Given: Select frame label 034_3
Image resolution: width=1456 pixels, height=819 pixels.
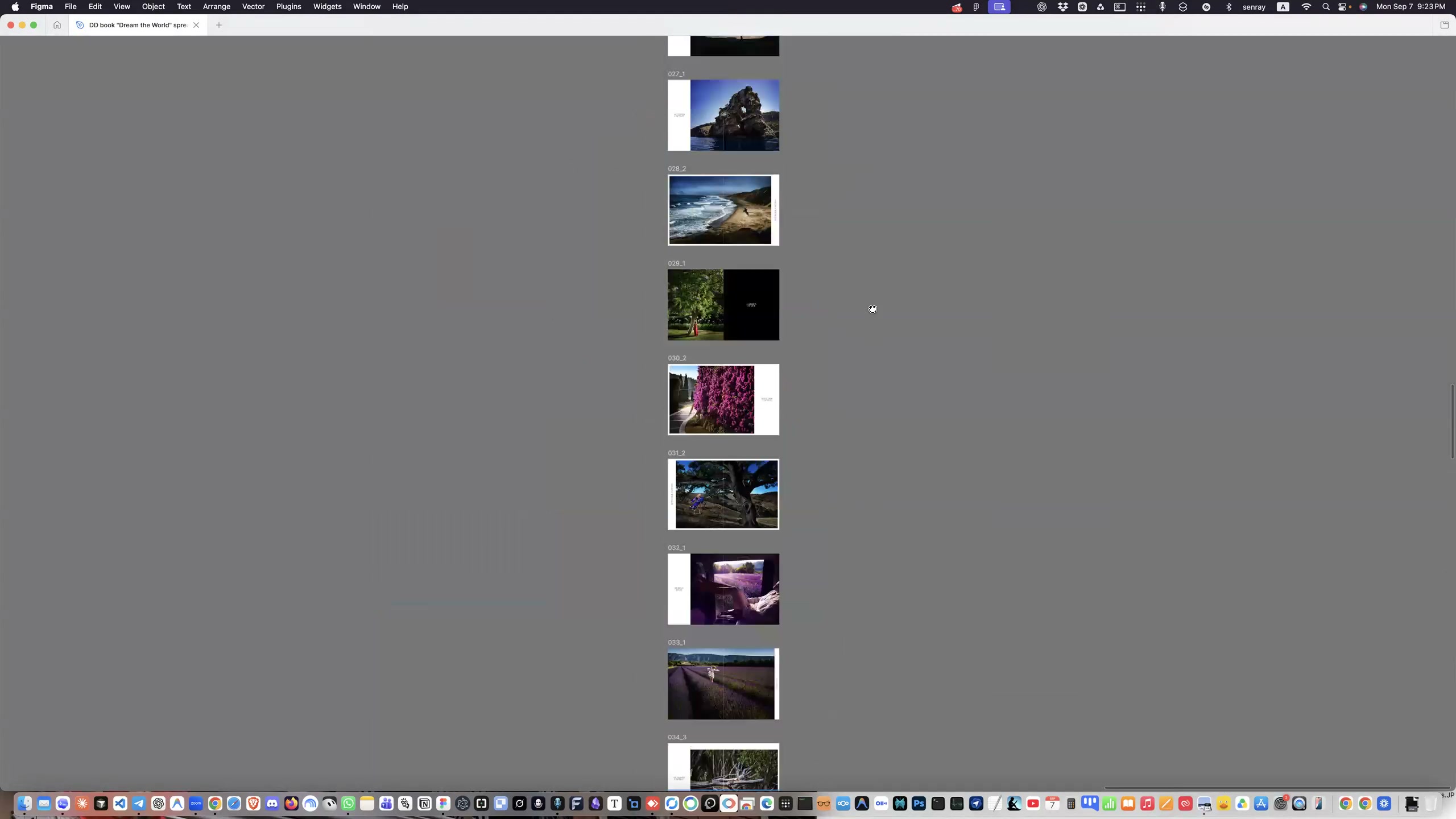Looking at the screenshot, I should (x=677, y=737).
